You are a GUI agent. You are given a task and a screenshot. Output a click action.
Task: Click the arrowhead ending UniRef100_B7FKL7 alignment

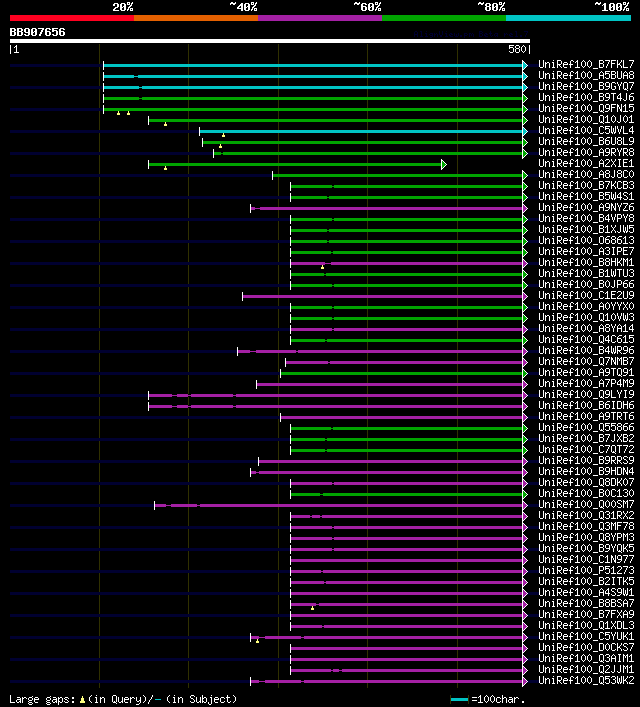click(x=525, y=65)
